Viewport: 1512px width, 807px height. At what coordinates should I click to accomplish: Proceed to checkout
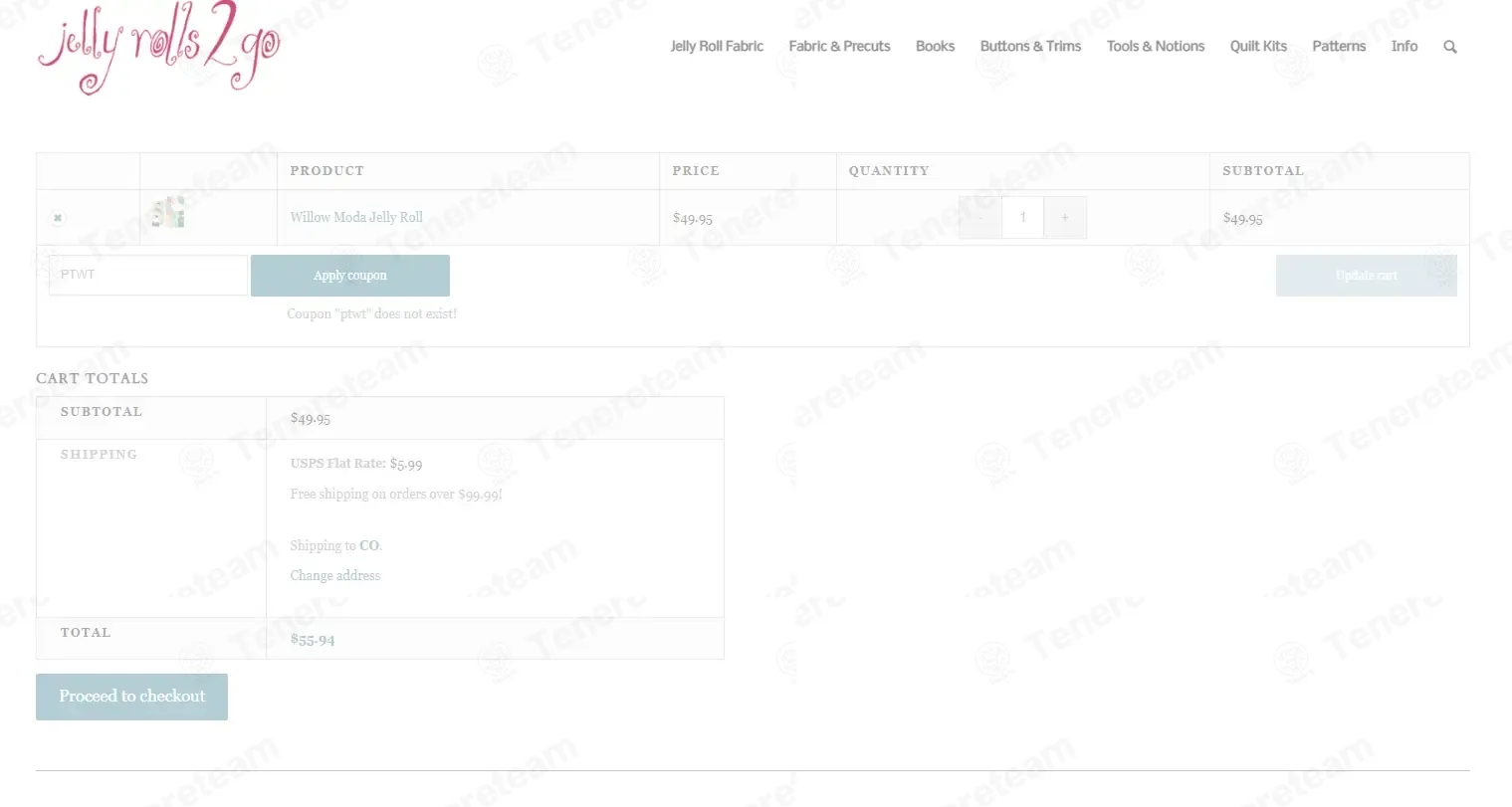click(131, 697)
